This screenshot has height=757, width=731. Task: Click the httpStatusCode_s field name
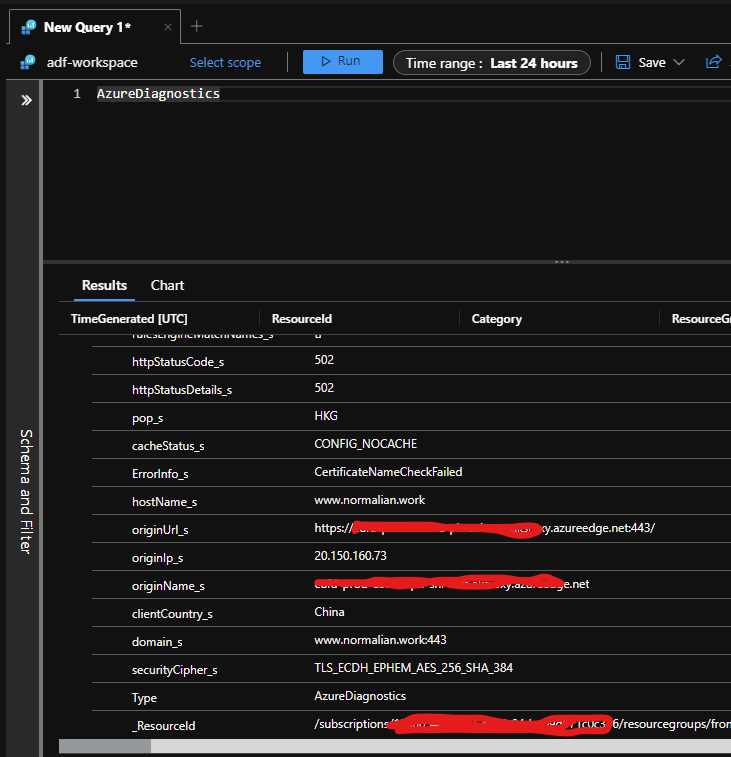178,362
